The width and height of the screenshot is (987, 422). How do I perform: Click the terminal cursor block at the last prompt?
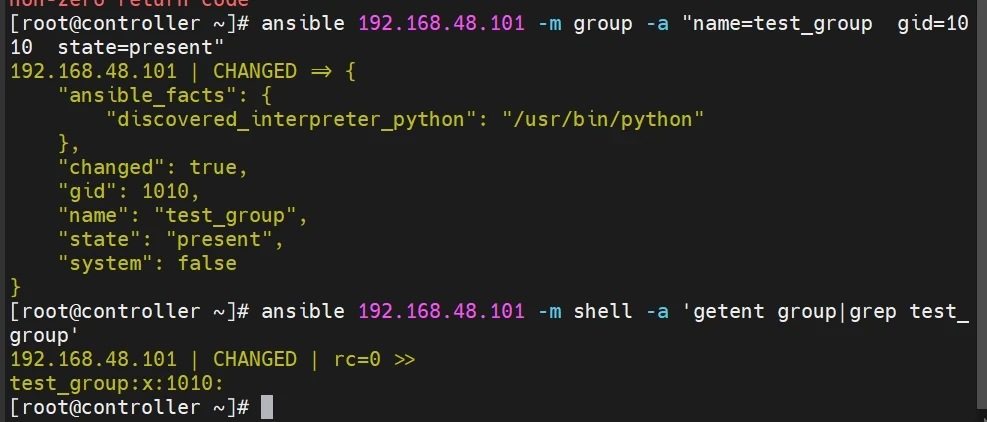coord(266,407)
